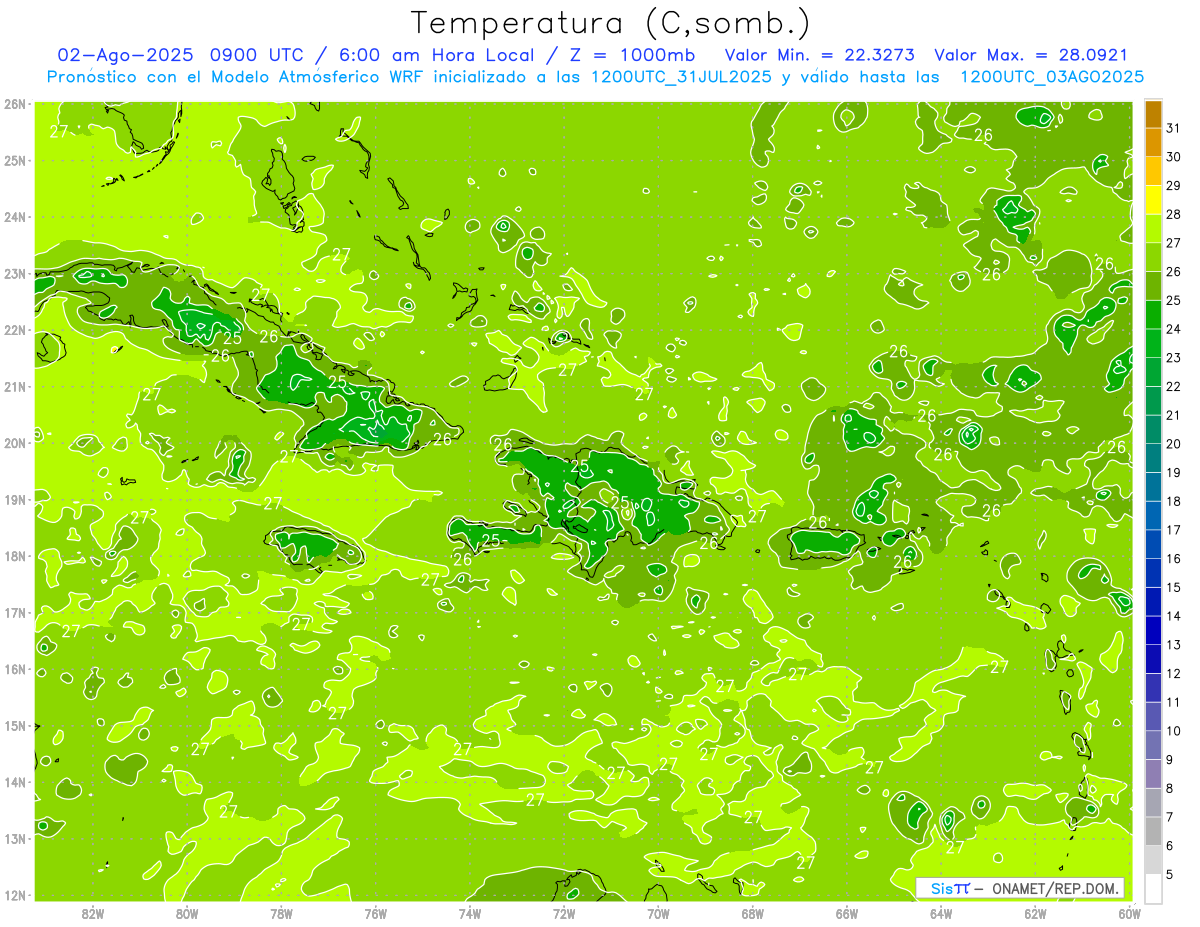
Task: Click the color scale label '5'
Action: (x=1170, y=874)
